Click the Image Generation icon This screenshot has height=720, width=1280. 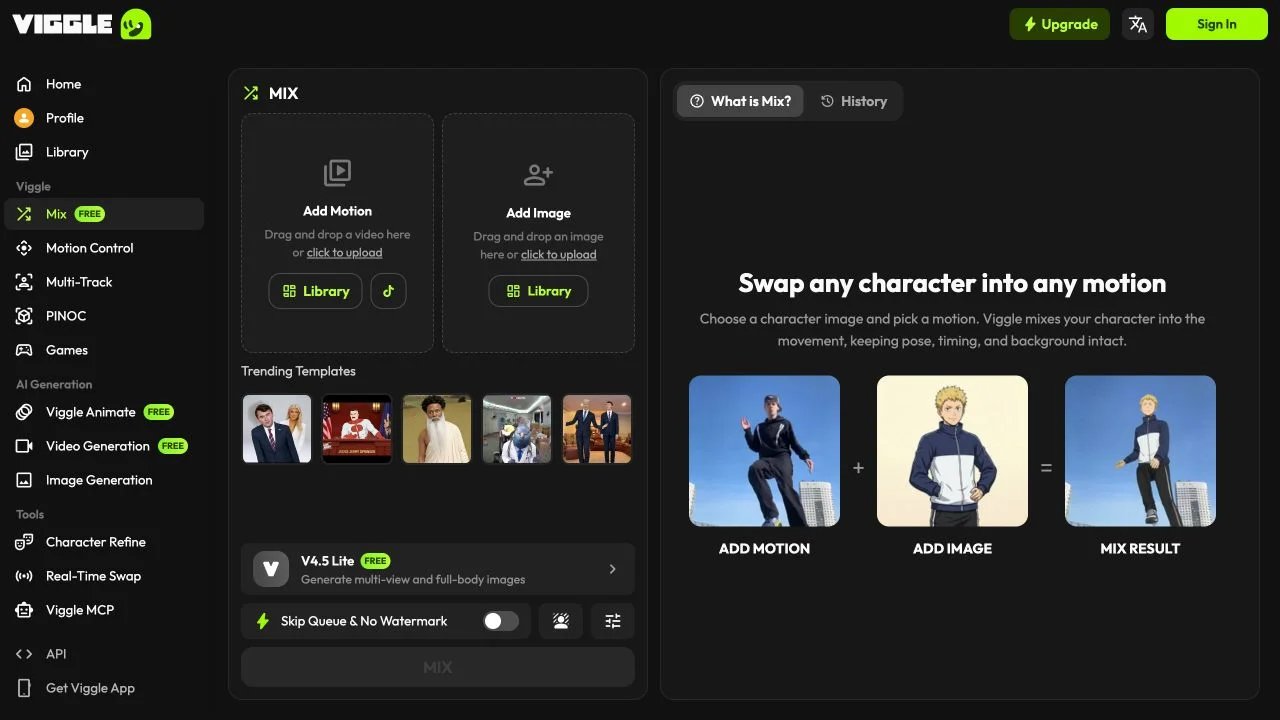tap(24, 480)
